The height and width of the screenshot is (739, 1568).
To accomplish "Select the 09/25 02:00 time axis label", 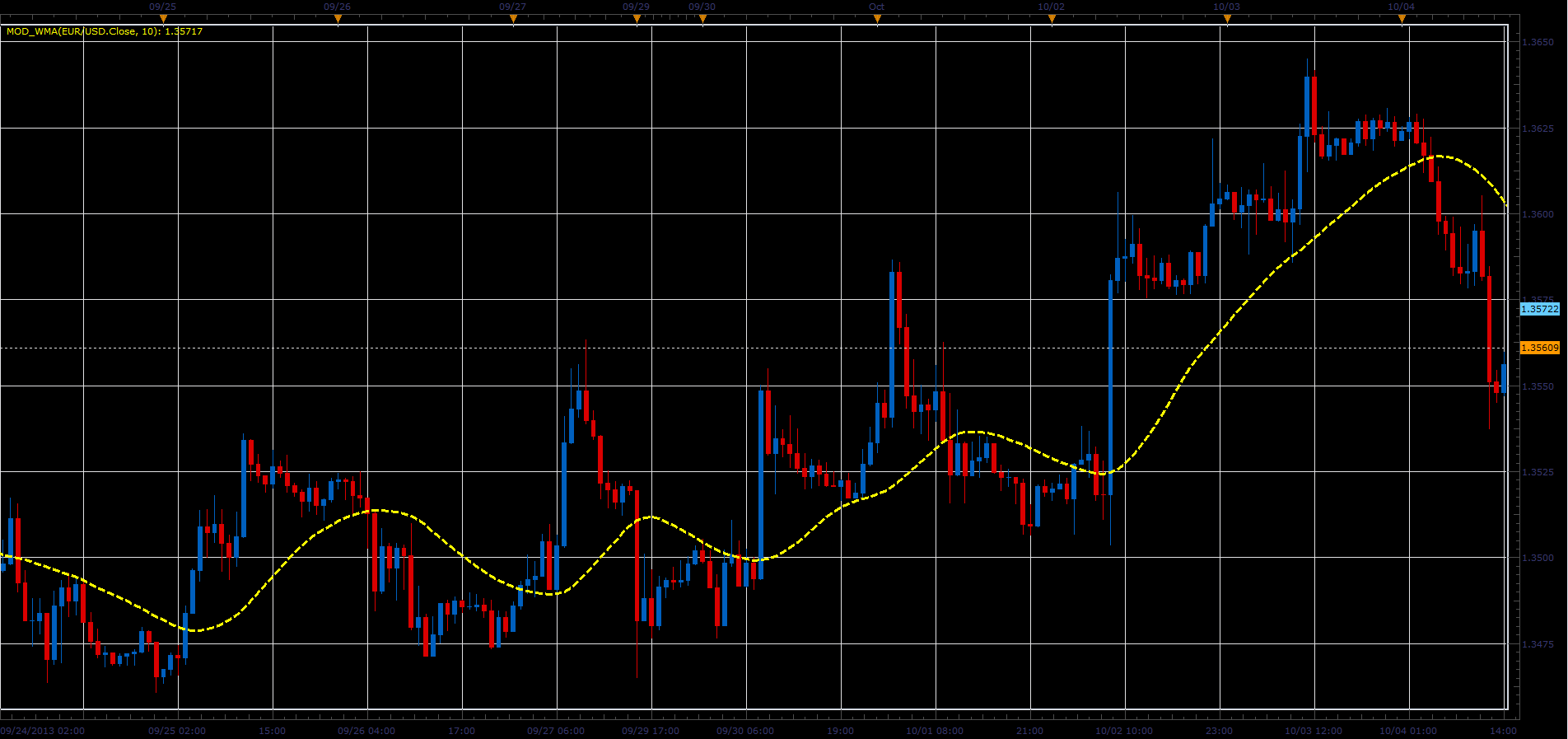I will [177, 731].
